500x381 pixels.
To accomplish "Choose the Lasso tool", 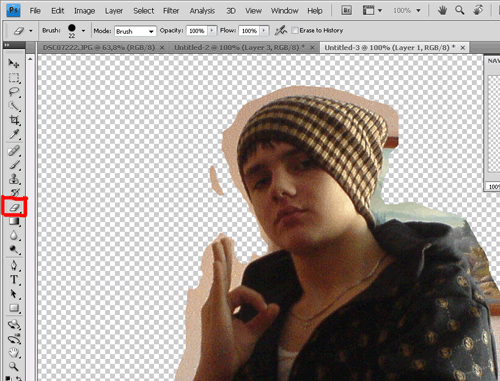I will 14,92.
